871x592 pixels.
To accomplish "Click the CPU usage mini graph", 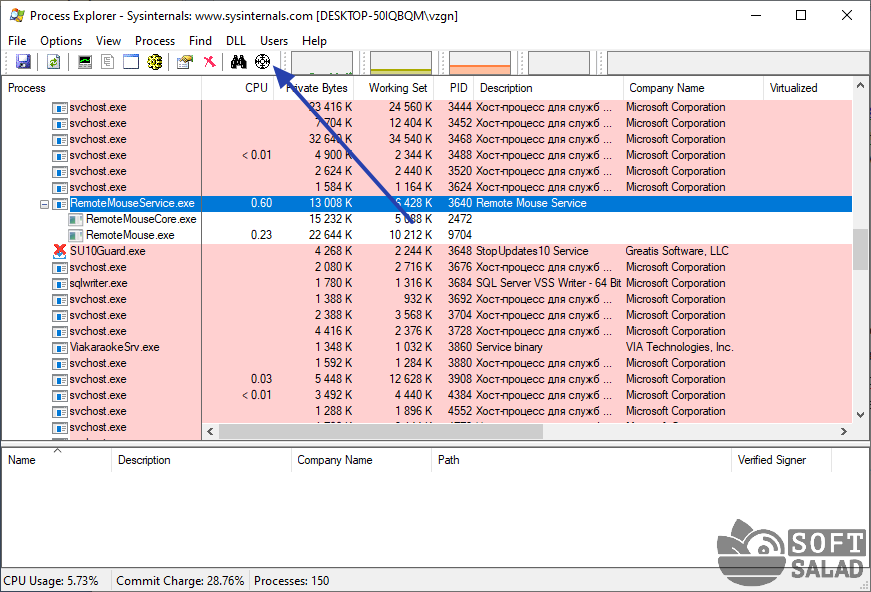I will (x=322, y=63).
